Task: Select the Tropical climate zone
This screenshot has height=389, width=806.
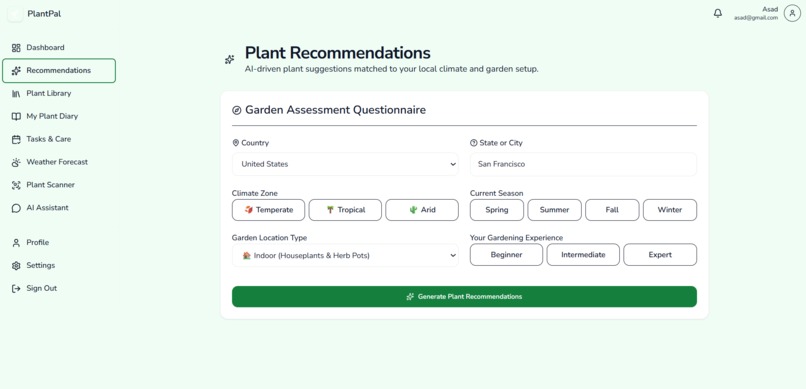Action: click(x=345, y=210)
